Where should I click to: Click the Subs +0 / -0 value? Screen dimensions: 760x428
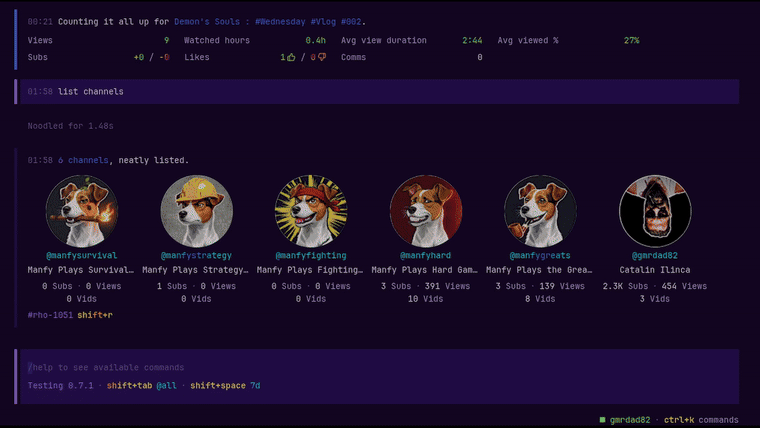click(x=152, y=57)
